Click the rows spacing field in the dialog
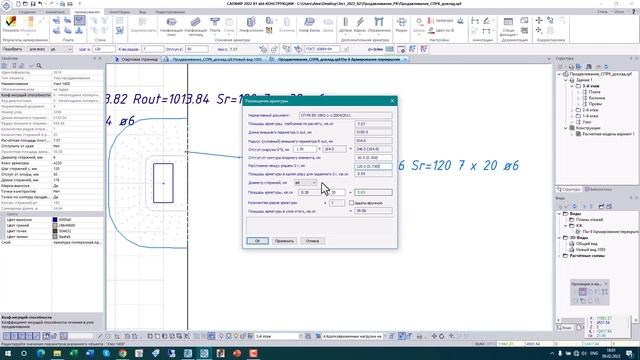640x360 pixels. pos(373,166)
